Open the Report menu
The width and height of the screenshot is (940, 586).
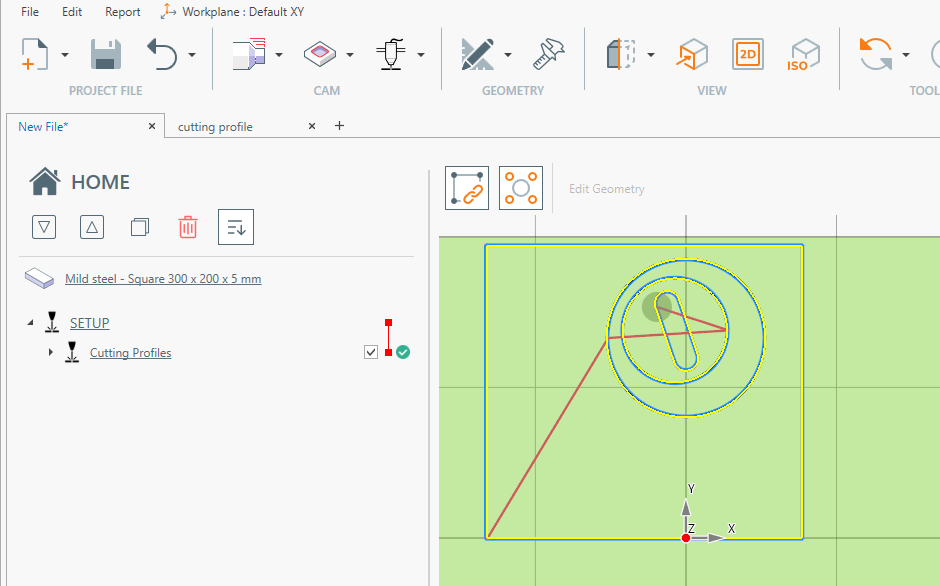pos(123,12)
